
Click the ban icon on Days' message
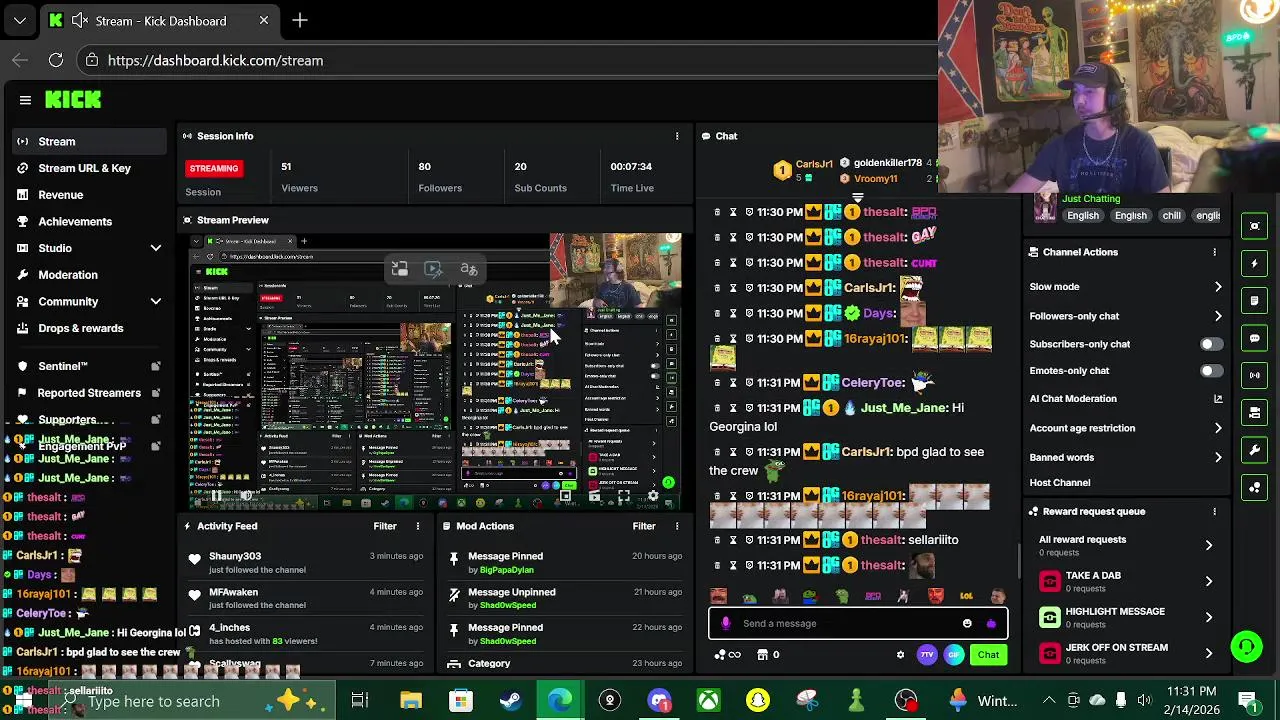tap(750, 313)
